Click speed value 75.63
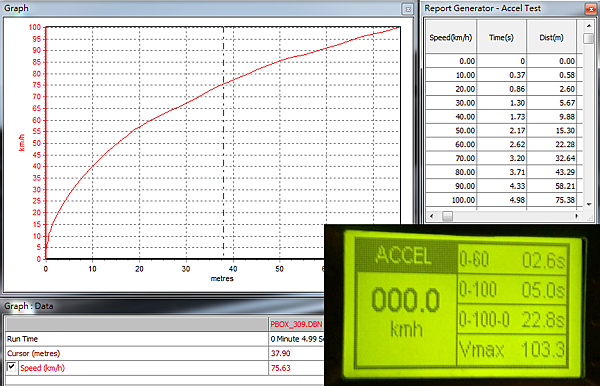This screenshot has width=600, height=386. [x=280, y=368]
